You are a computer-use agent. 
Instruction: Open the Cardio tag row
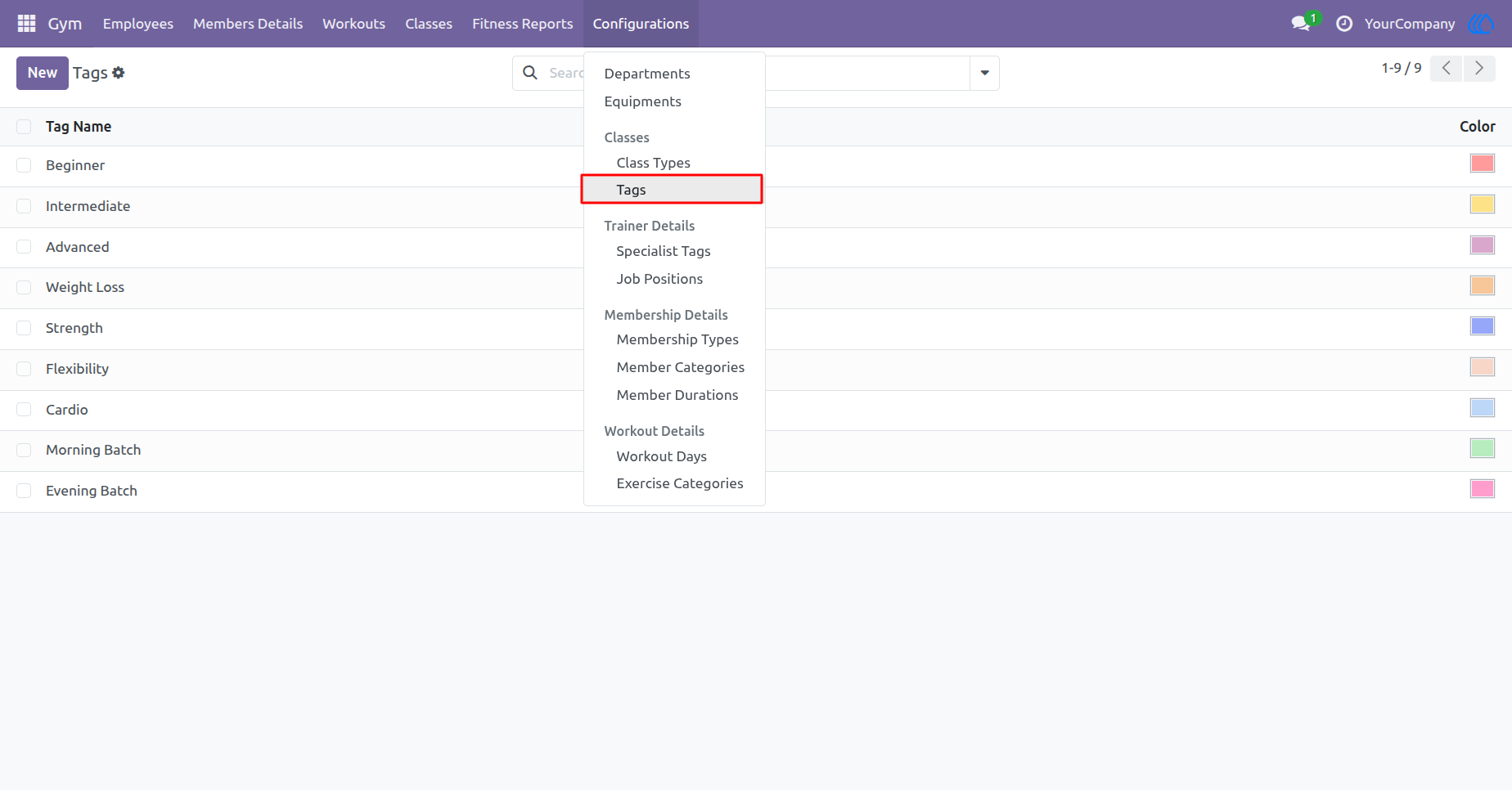pos(756,410)
